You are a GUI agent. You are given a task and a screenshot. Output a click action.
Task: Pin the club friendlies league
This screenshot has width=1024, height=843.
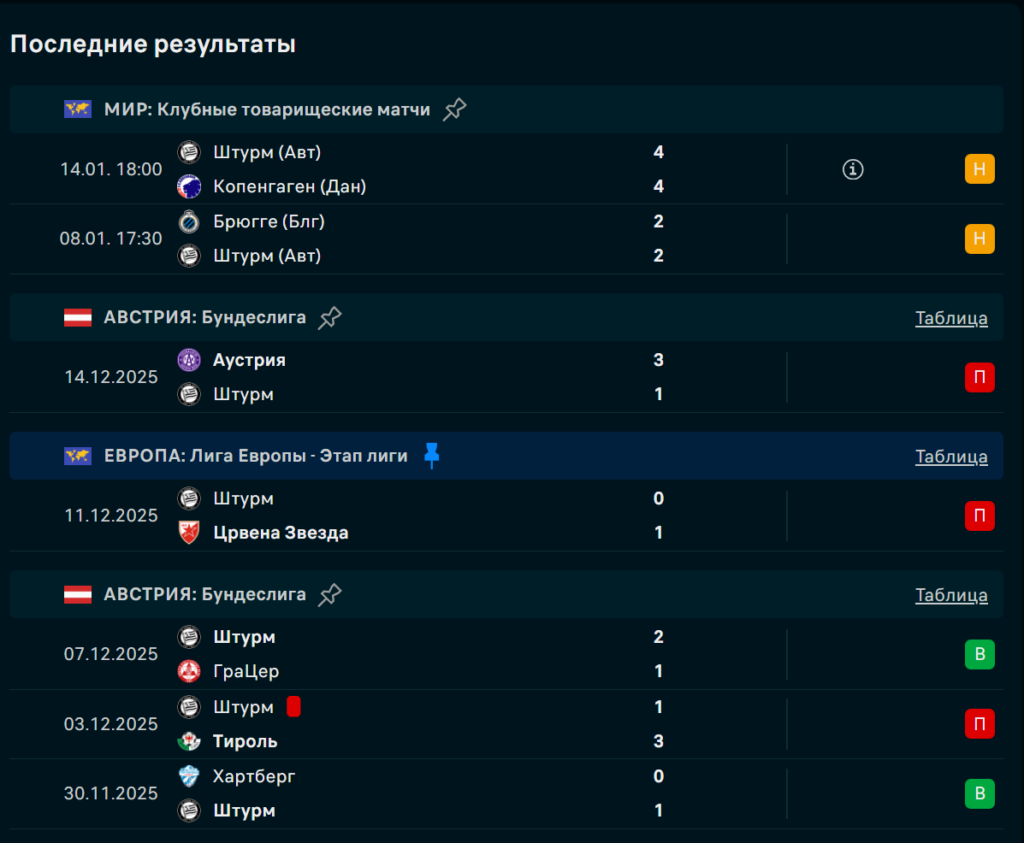[455, 109]
